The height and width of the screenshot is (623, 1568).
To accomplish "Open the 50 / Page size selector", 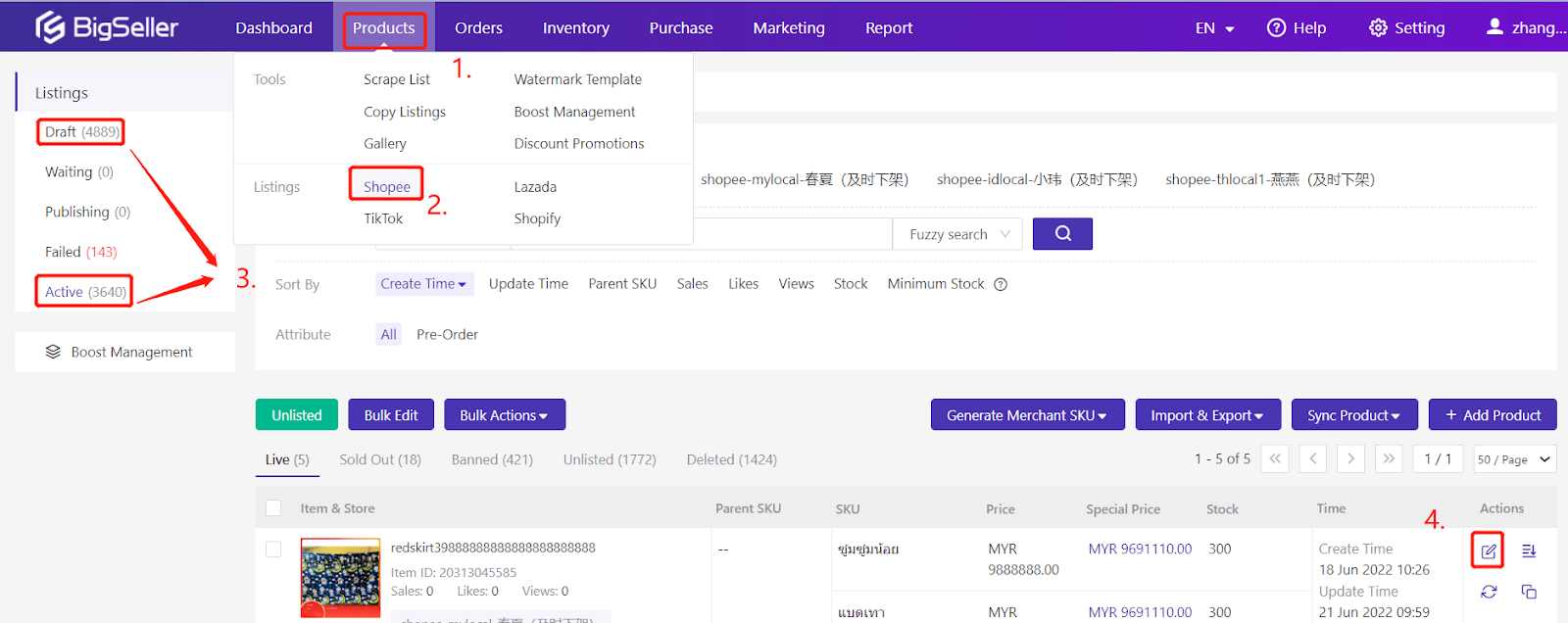I will 1514,459.
